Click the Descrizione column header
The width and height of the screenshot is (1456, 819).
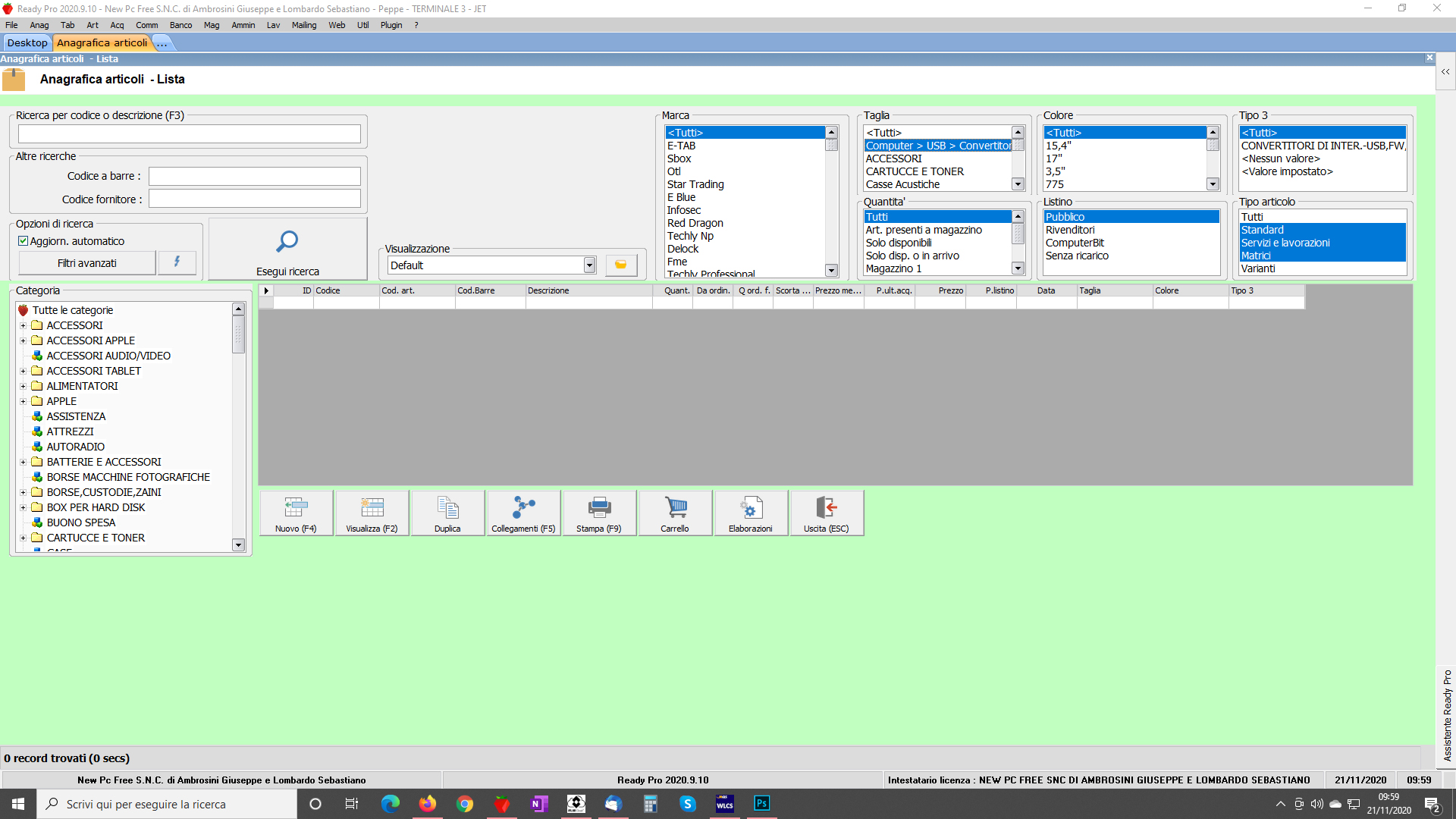[588, 290]
